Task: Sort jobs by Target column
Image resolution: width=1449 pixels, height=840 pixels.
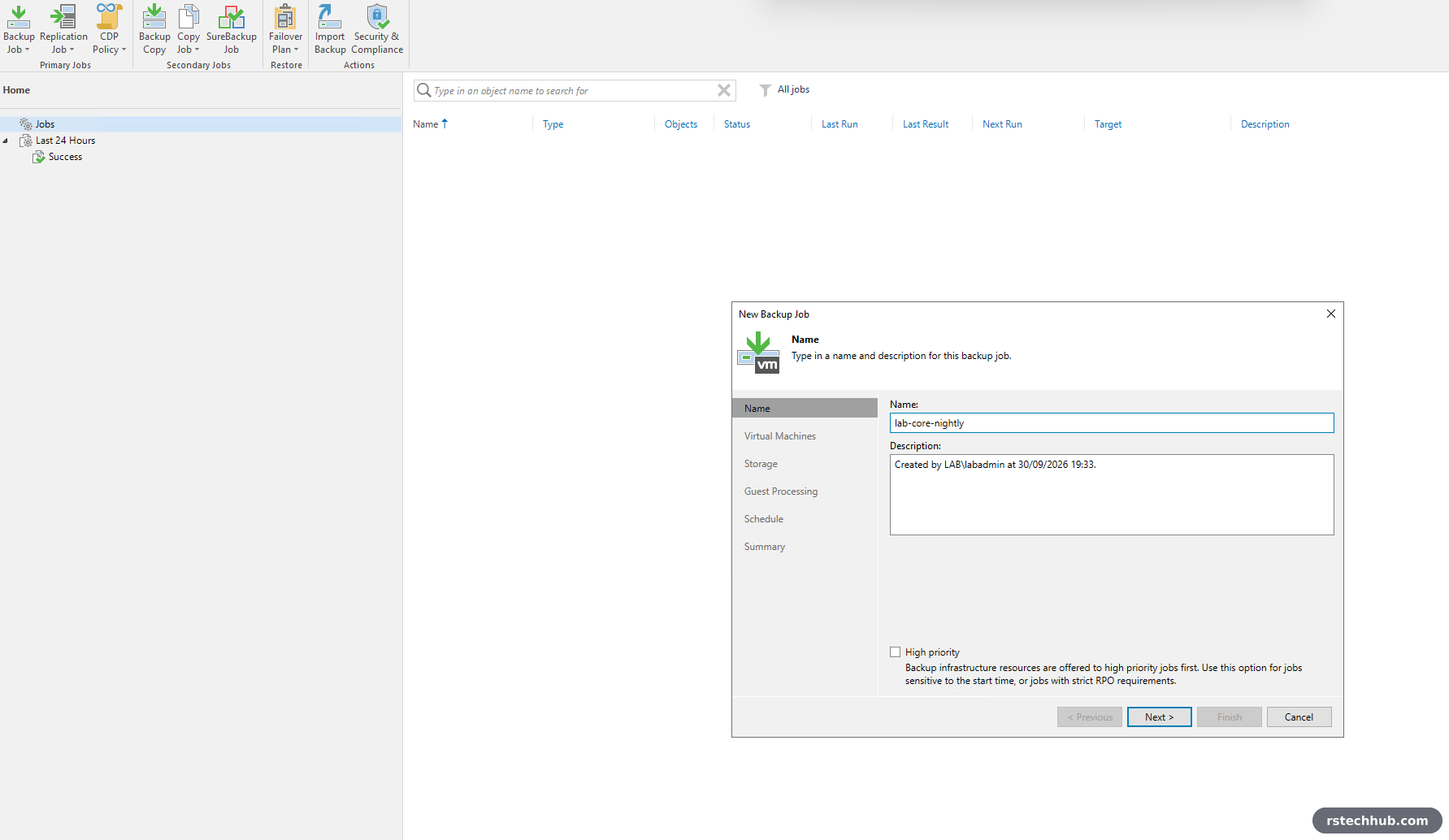Action: point(1108,124)
